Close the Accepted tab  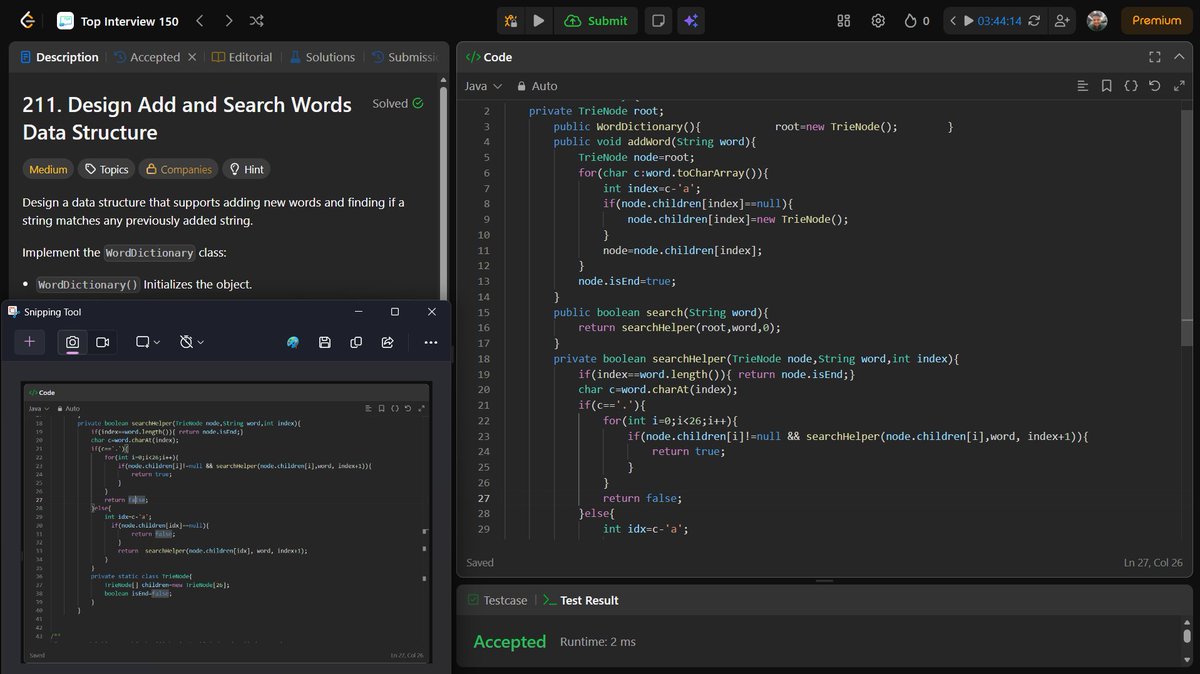(x=192, y=57)
